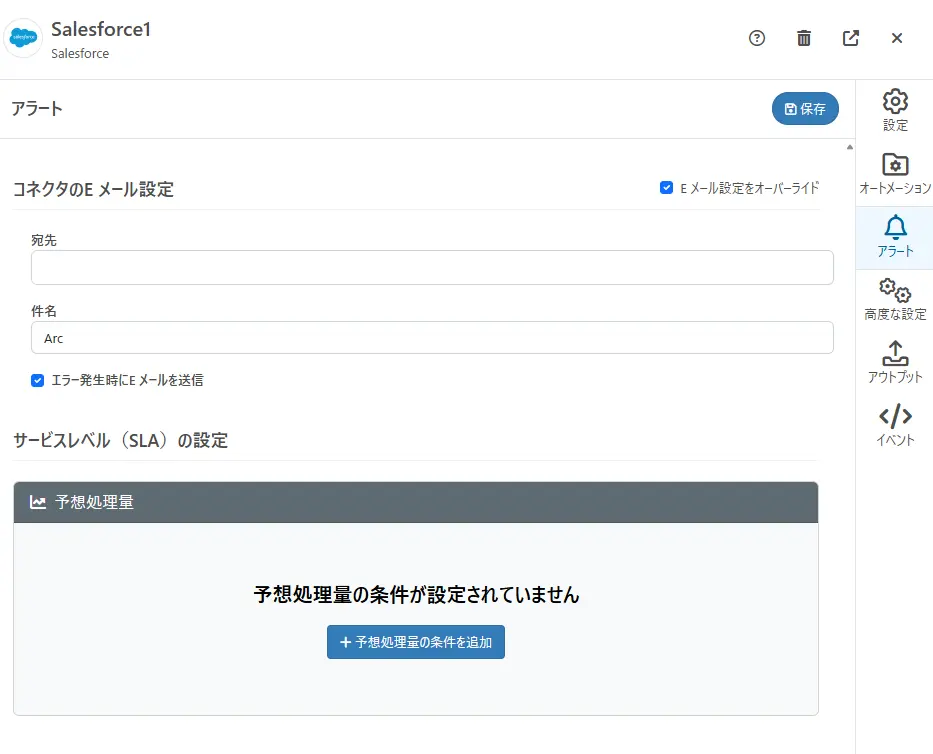Viewport: 933px width, 754px height.
Task: Click the scrollbar up arrow
Action: pos(850,147)
